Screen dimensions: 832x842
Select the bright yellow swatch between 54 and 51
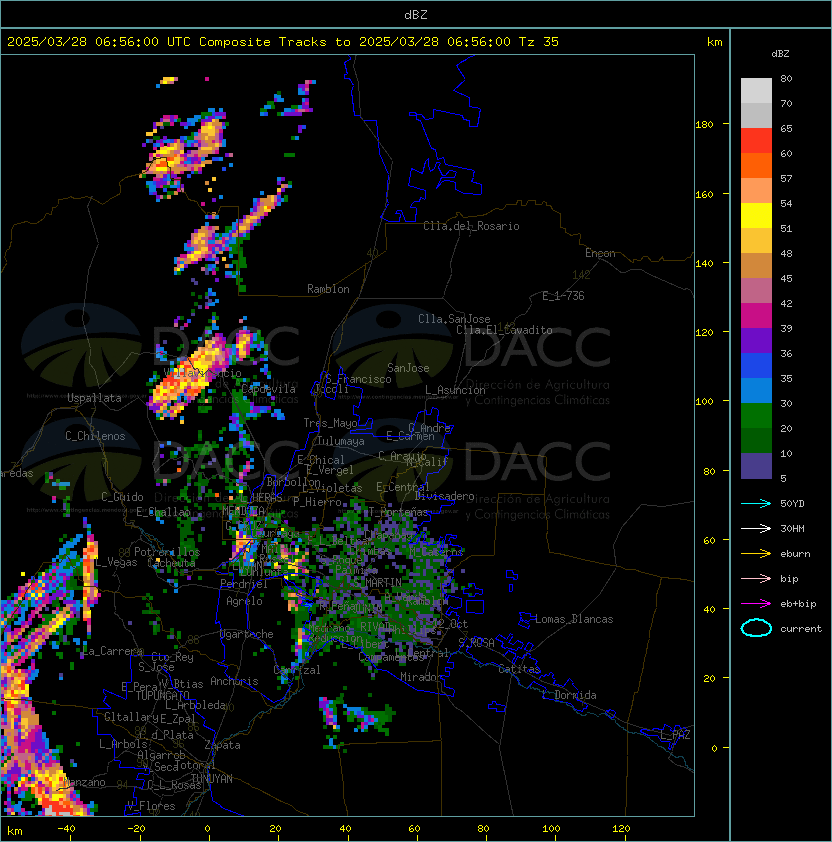(x=756, y=215)
